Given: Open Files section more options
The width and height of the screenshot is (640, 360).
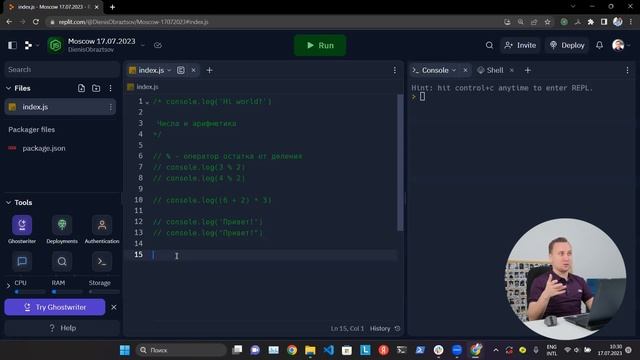Looking at the screenshot, I should pos(110,88).
